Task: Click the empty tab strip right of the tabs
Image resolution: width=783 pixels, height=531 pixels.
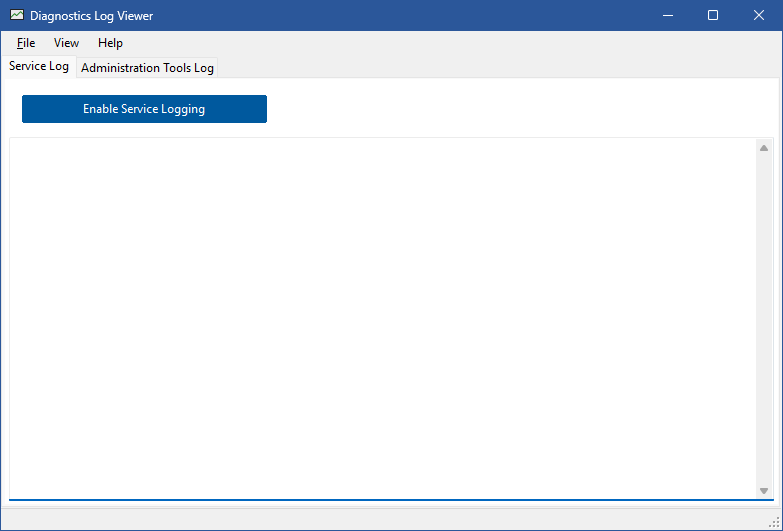Action: [500, 67]
